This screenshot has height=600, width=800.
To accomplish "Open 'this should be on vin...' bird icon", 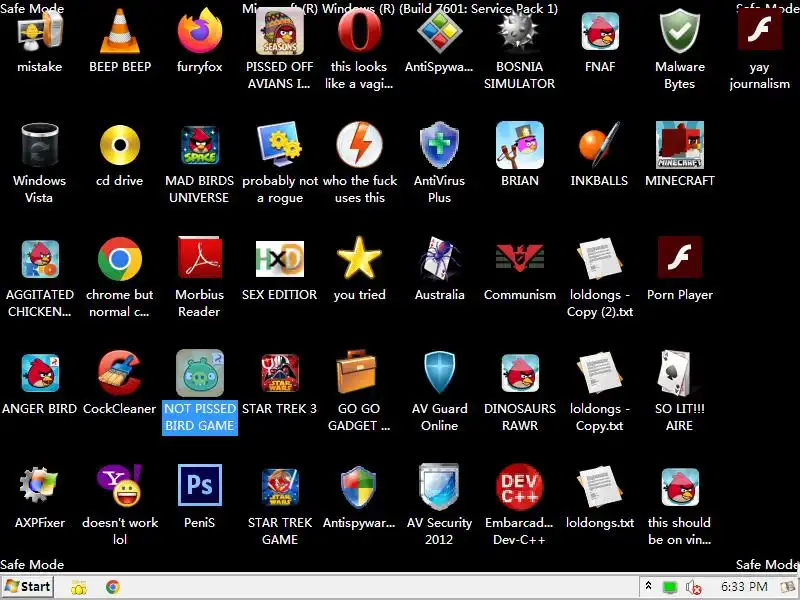I will click(680, 487).
